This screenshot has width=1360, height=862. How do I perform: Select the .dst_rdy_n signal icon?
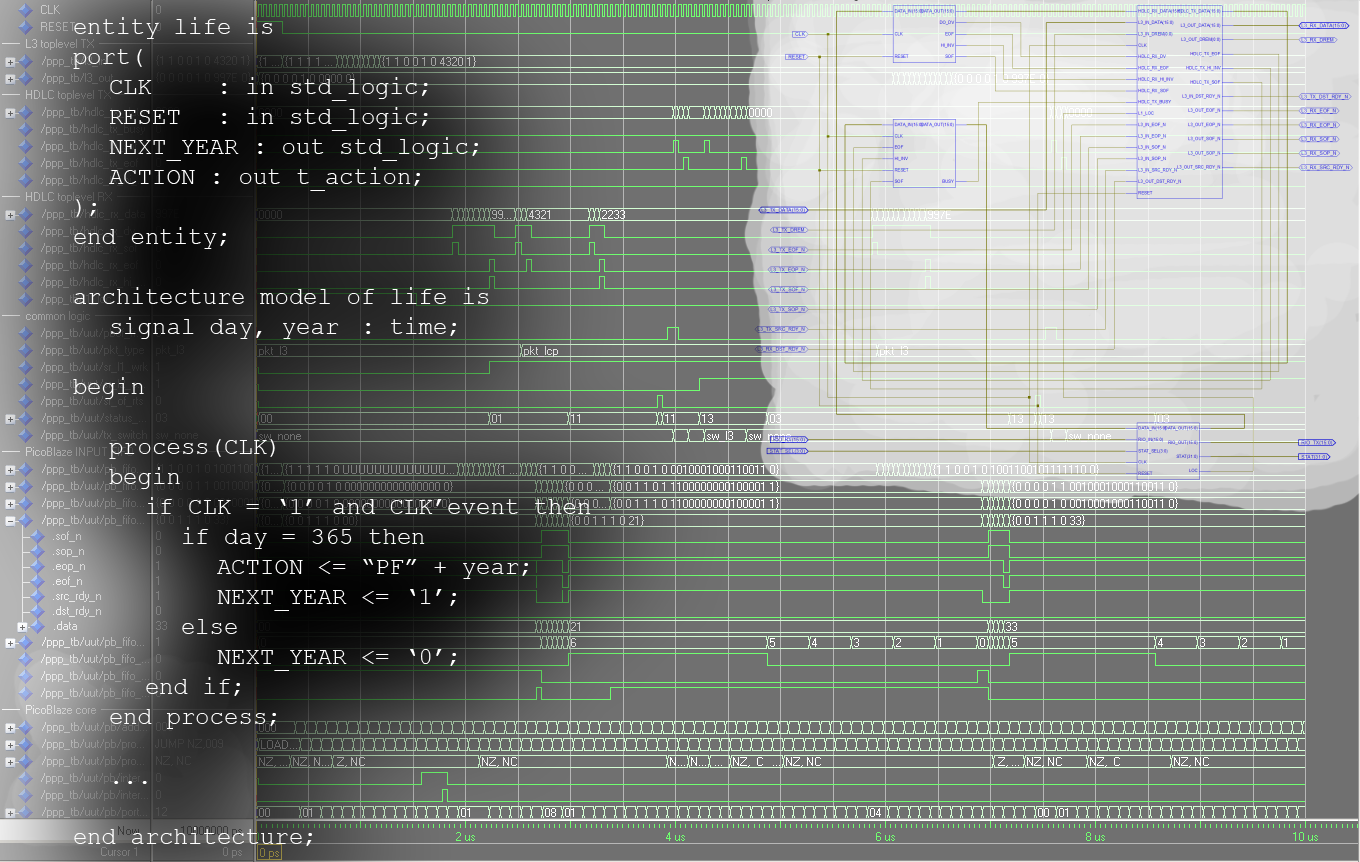pos(38,611)
